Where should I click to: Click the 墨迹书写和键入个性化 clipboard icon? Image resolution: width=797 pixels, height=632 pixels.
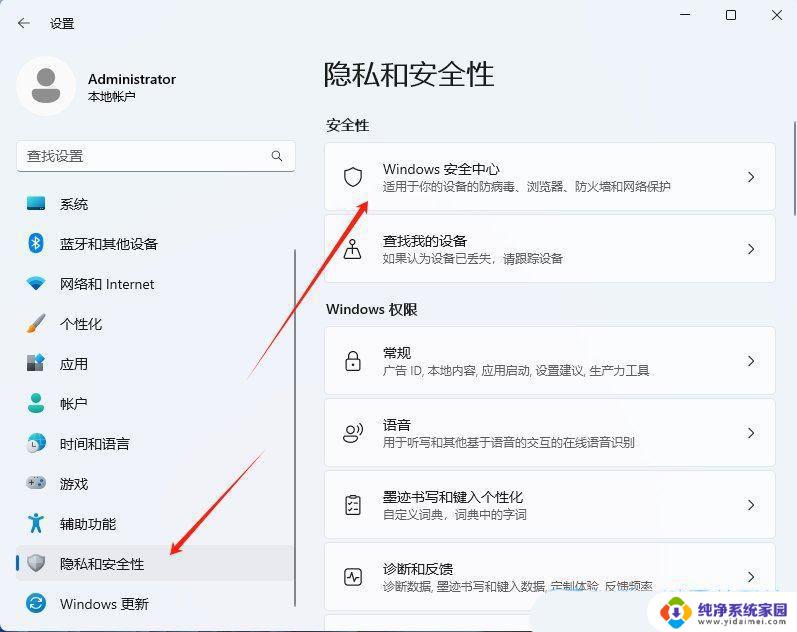click(x=353, y=505)
